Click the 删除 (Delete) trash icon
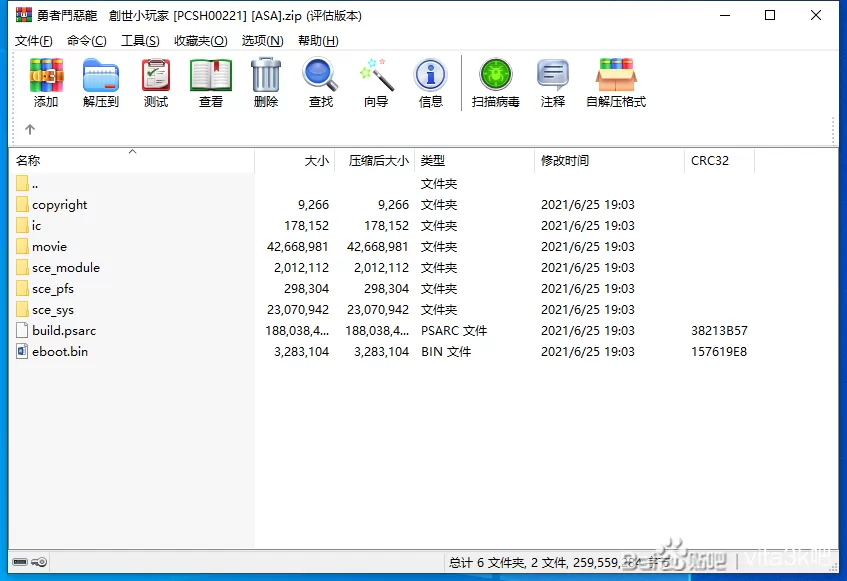The width and height of the screenshot is (847, 581). [x=266, y=75]
